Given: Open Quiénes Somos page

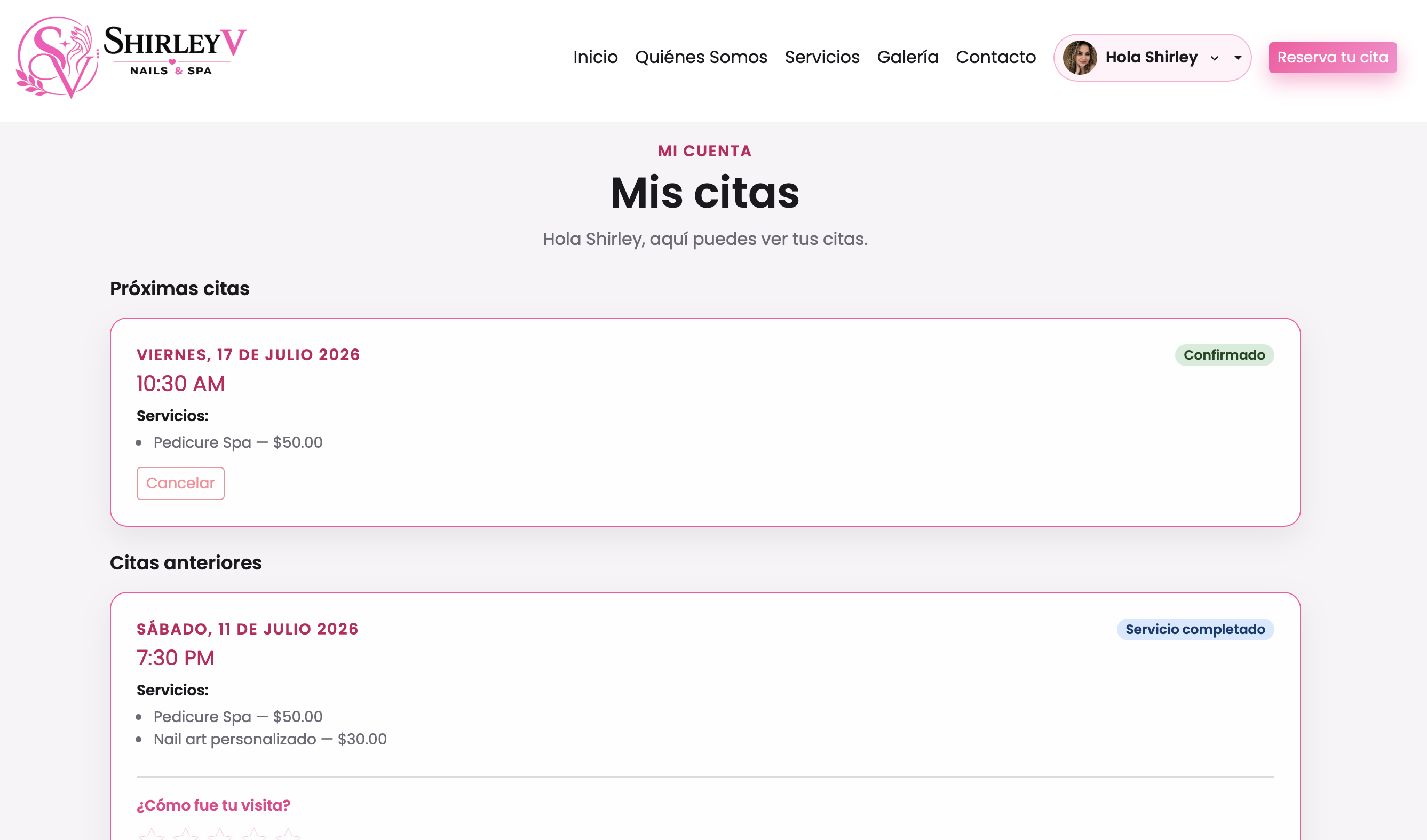Looking at the screenshot, I should pyautogui.click(x=701, y=57).
